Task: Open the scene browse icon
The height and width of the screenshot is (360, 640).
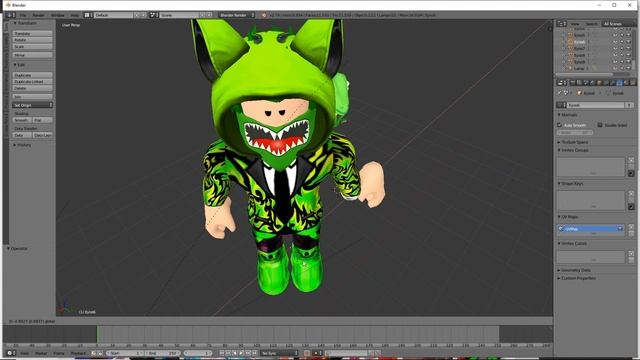Action: click(153, 15)
